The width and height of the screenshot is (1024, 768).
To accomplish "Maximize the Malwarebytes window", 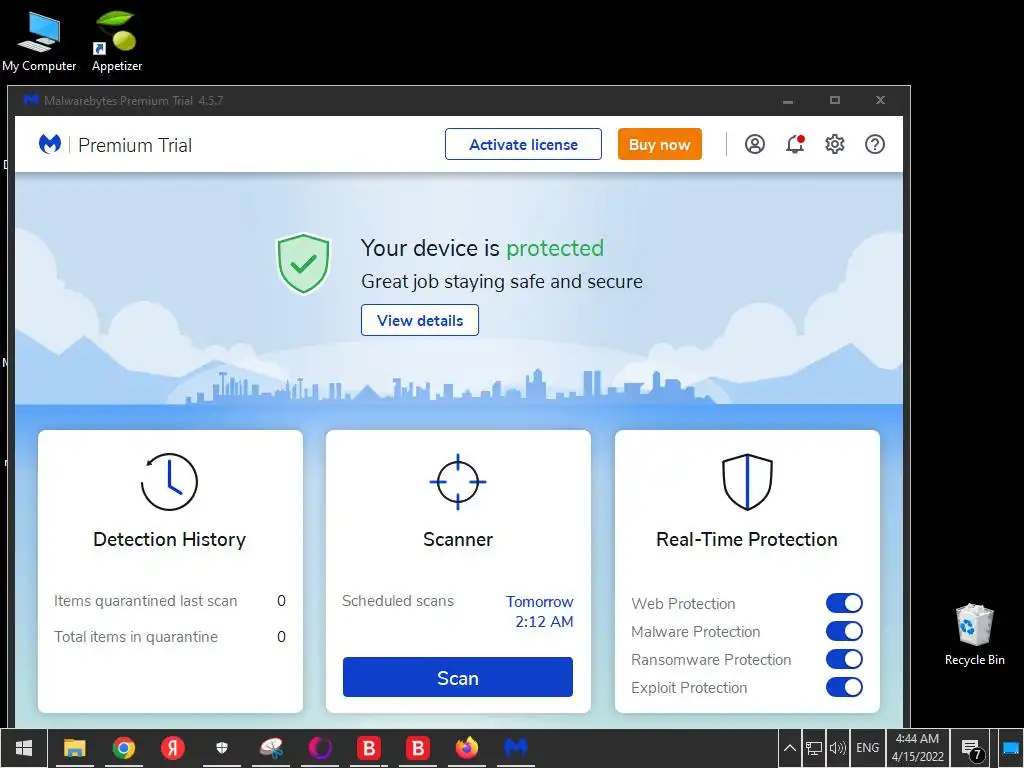I will pyautogui.click(x=835, y=101).
